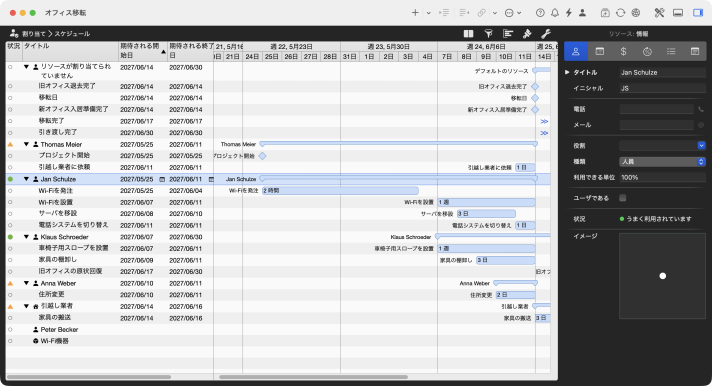The image size is (712, 386).
Task: Click the notification bell toolbar icon
Action: [x=554, y=13]
